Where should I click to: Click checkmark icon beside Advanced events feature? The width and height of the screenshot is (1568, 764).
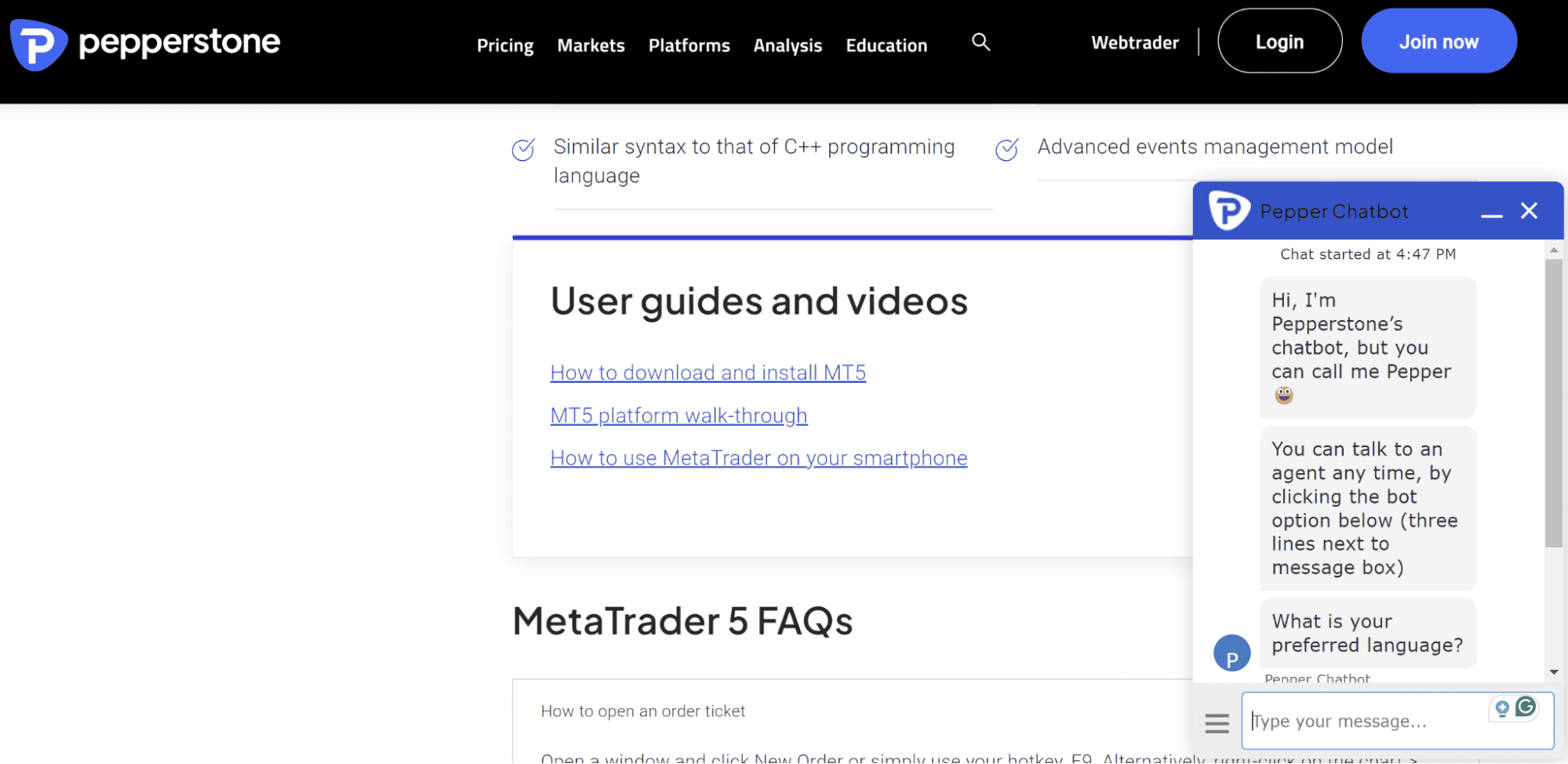(1006, 149)
